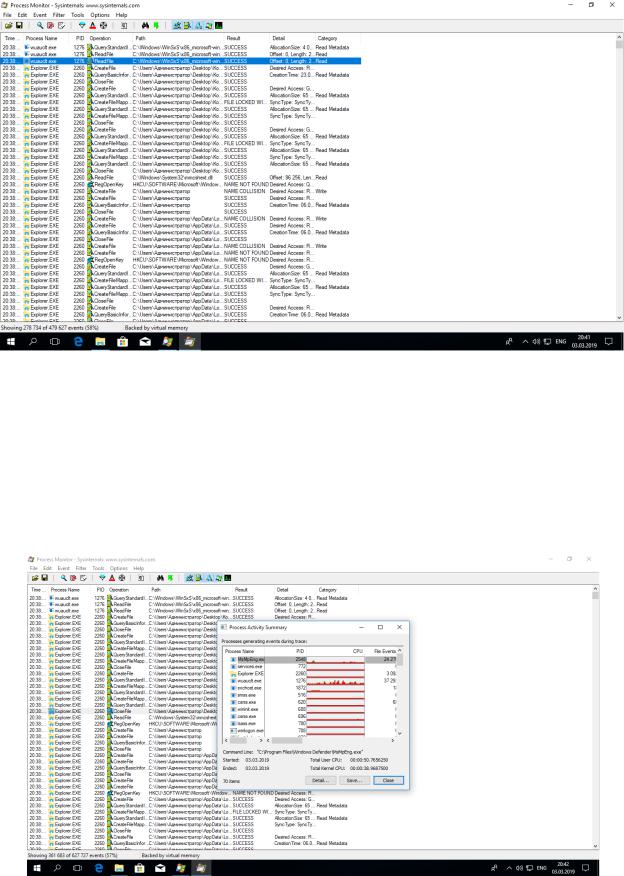
Task: Open the Highlight icon in the upper toolbar
Action: 93,26
